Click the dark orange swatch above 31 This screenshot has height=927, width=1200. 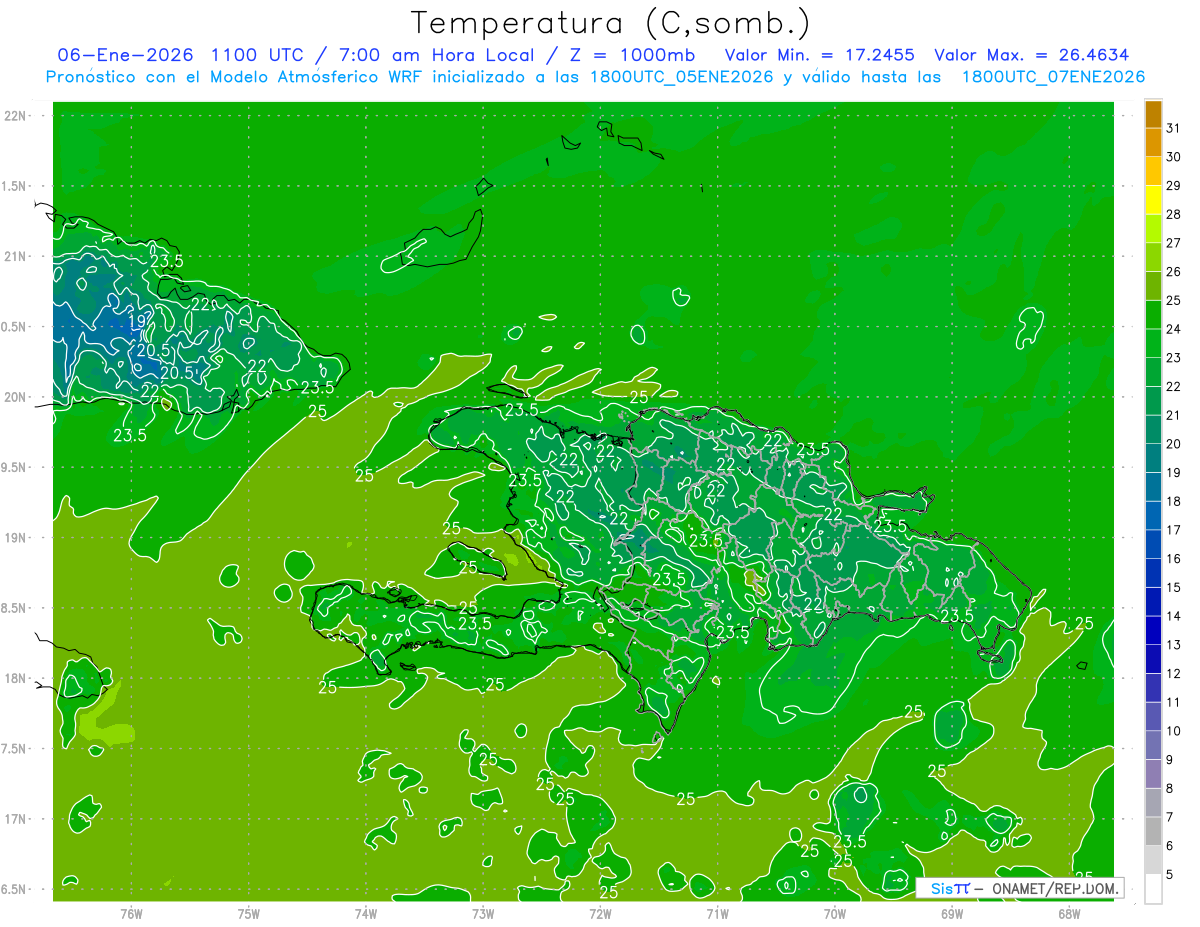(x=1153, y=115)
